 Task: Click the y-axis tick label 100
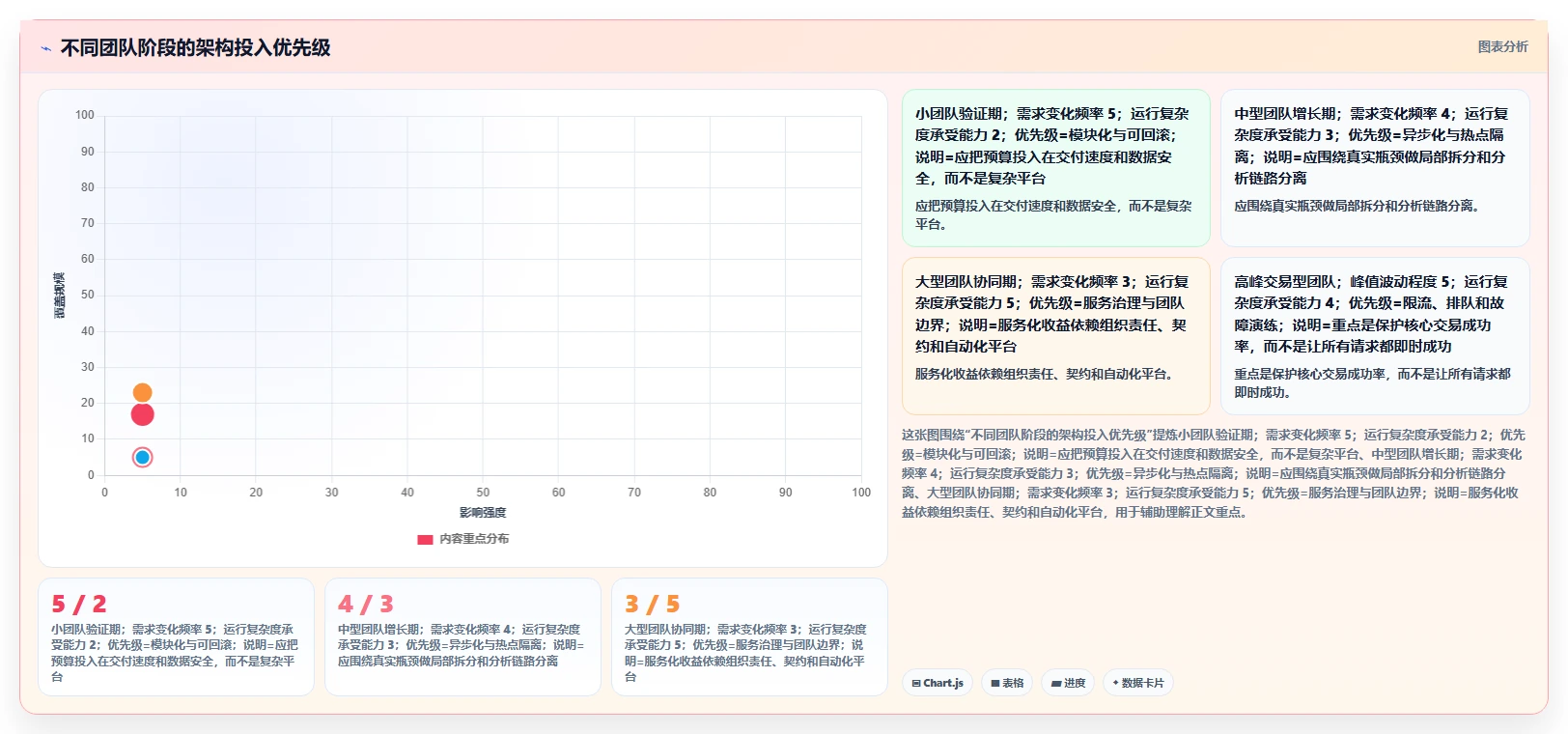pyautogui.click(x=85, y=115)
